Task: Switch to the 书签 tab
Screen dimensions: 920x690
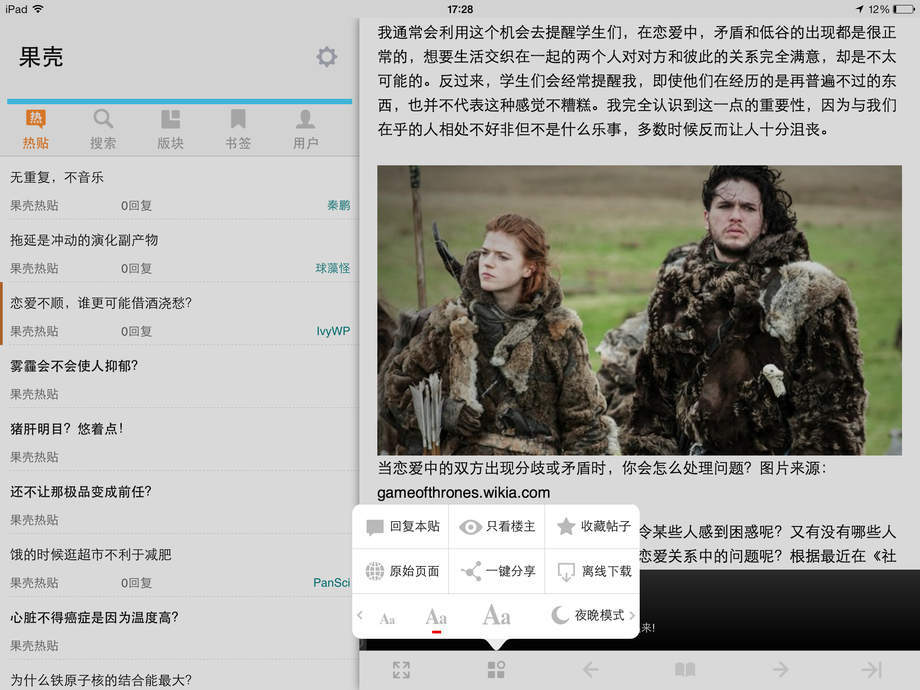Action: click(x=238, y=130)
